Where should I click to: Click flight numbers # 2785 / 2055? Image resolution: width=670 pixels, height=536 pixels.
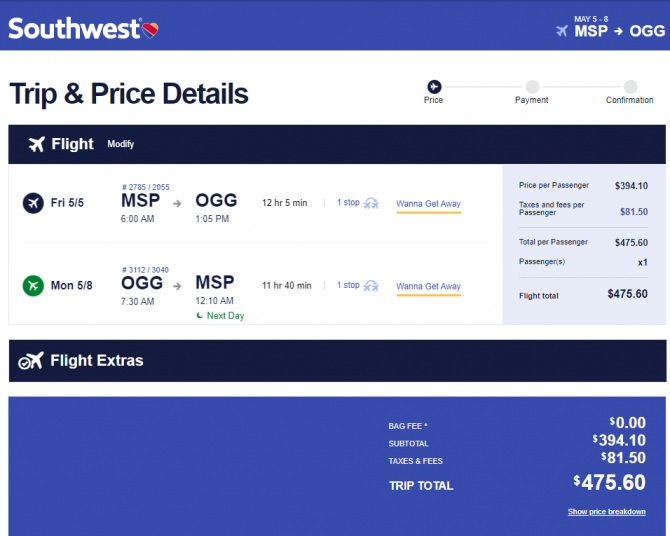(x=146, y=187)
